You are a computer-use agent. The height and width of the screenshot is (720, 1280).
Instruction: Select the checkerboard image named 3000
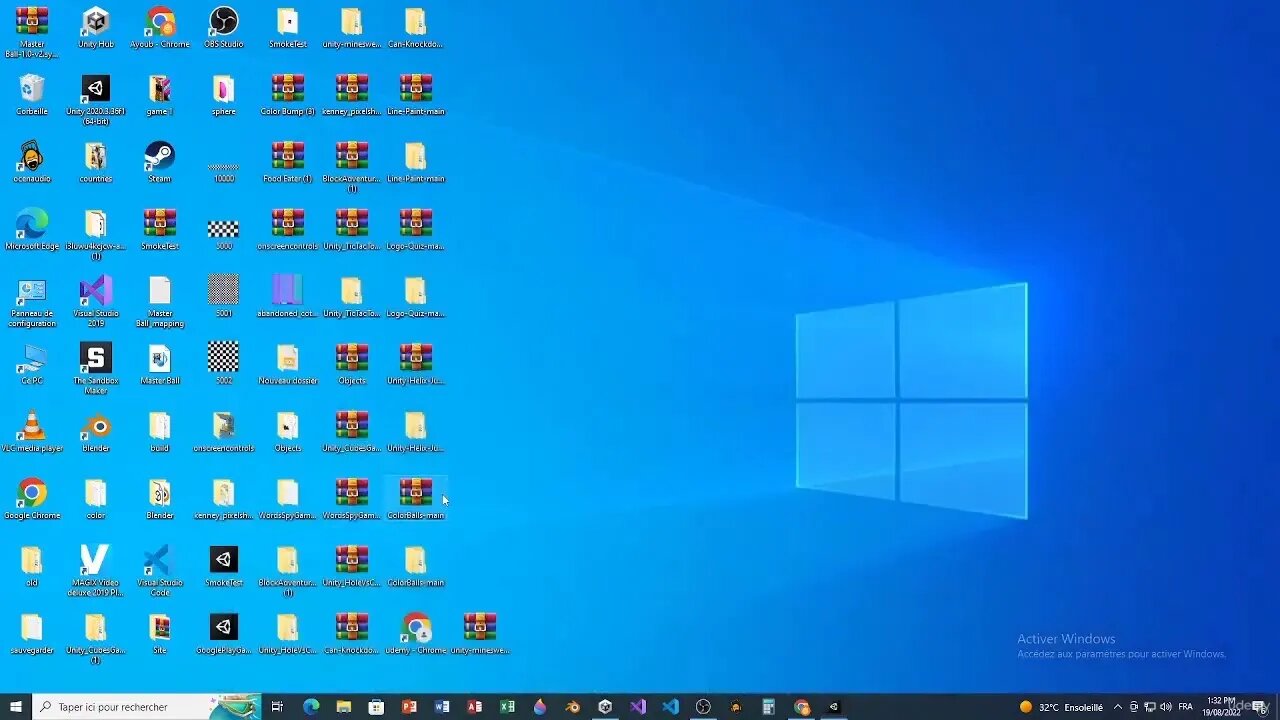coord(224,235)
